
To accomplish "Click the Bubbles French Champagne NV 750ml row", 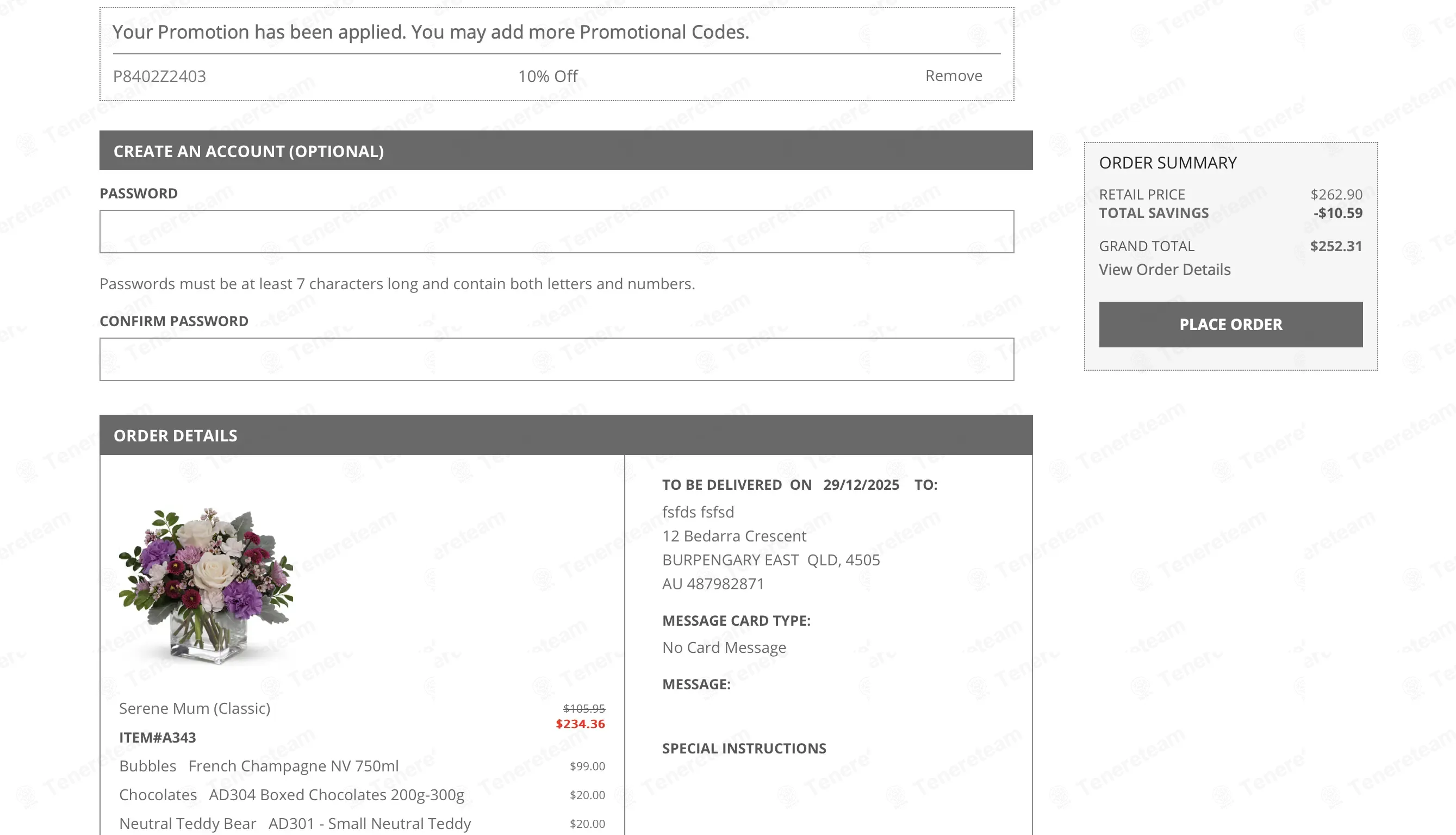I will [x=362, y=766].
